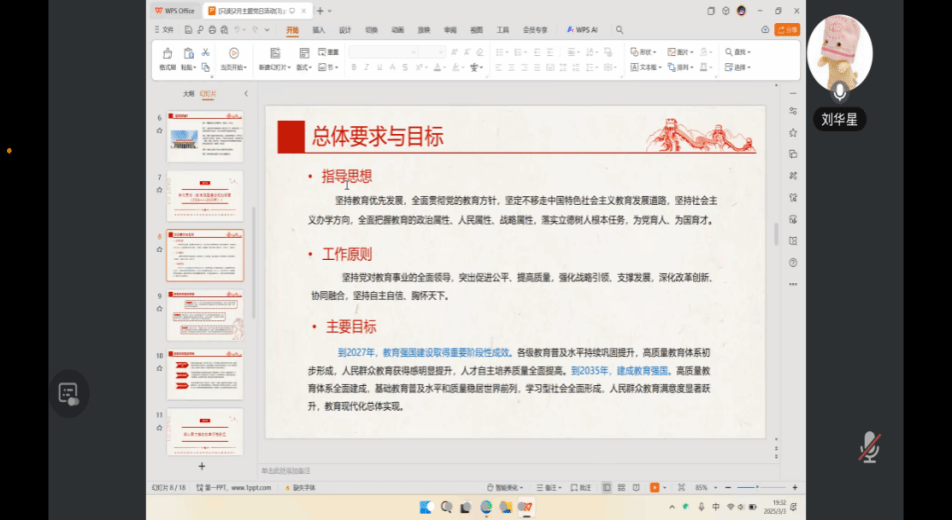Switch to the 大纲 outline tab
The image size is (952, 520).
click(x=188, y=93)
